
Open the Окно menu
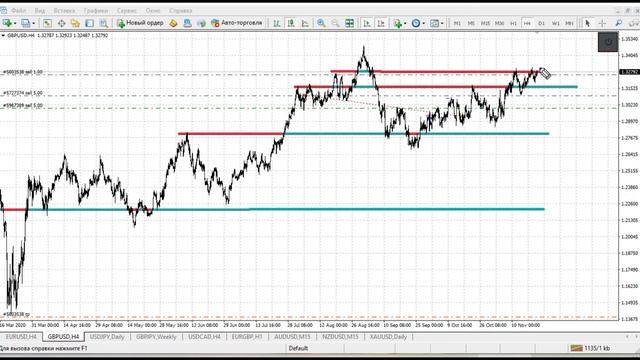(153, 11)
